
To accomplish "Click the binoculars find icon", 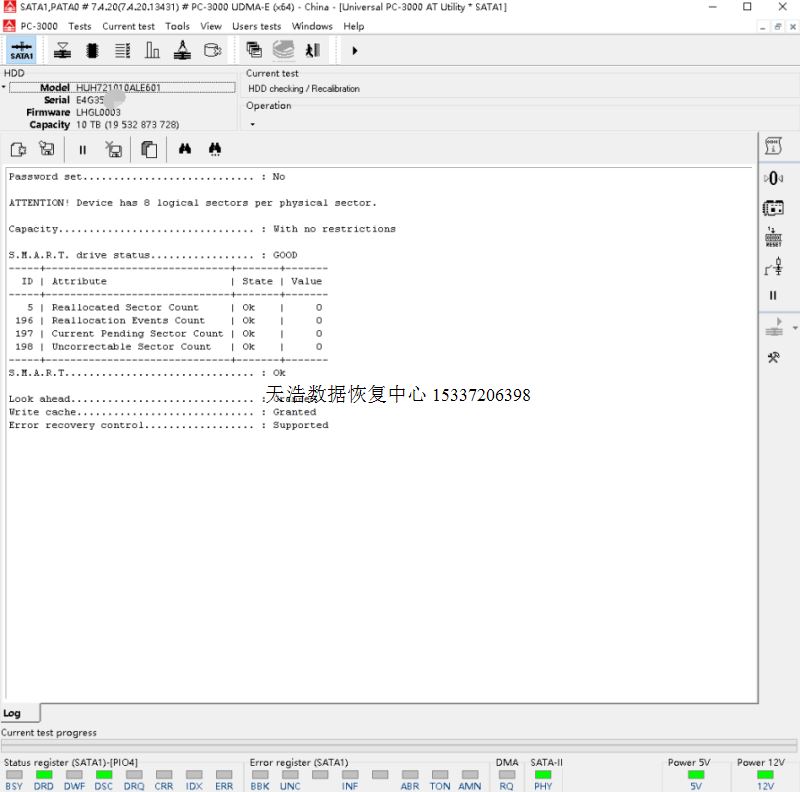I will (185, 149).
